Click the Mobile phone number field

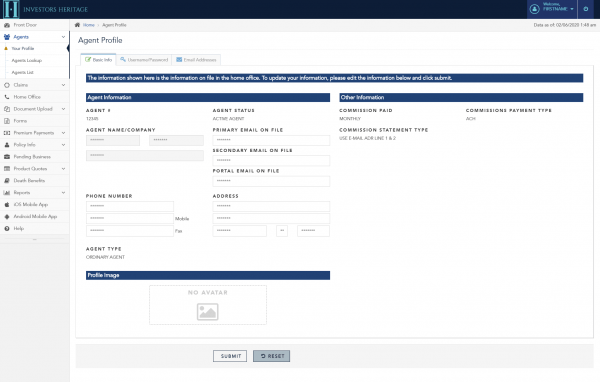[x=130, y=219]
